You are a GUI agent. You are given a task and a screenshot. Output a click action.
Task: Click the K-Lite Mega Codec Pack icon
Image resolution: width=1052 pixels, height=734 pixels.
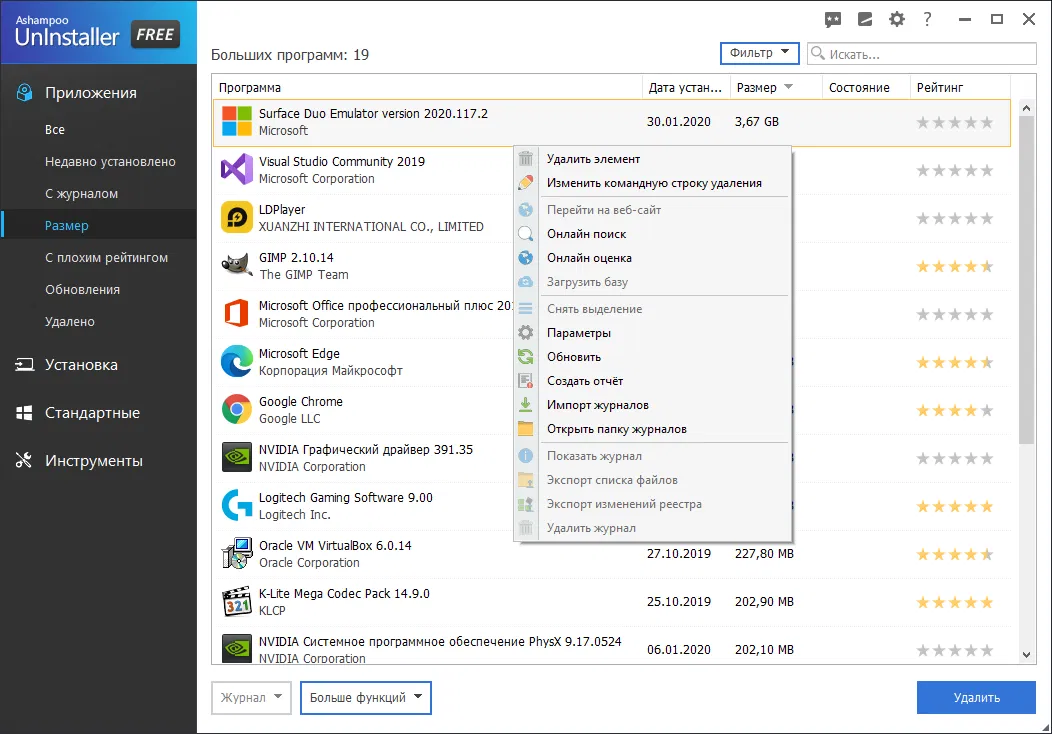click(x=237, y=601)
